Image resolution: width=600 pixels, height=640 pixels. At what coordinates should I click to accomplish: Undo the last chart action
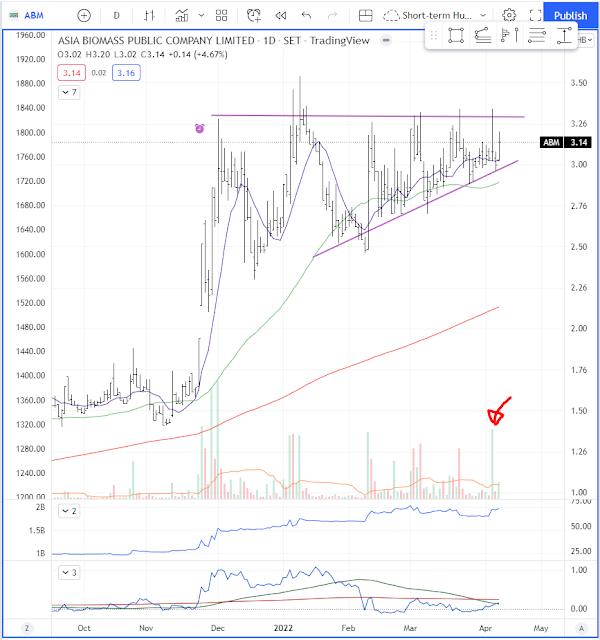tap(307, 16)
